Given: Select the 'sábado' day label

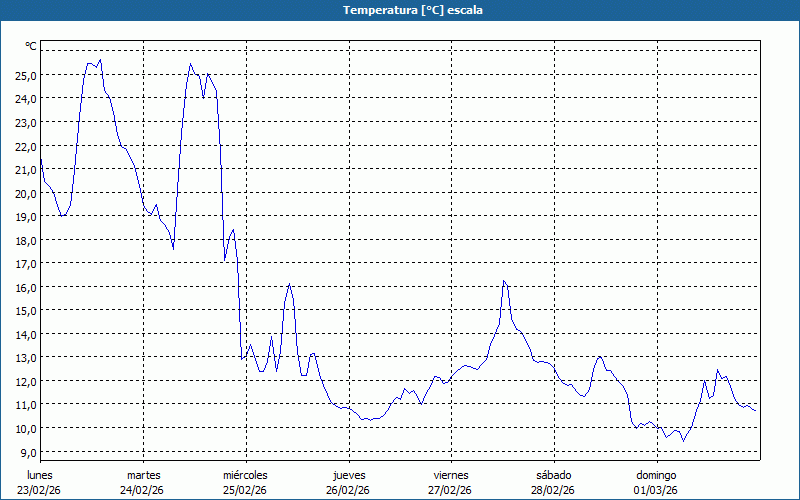Looking at the screenshot, I should (x=554, y=476).
